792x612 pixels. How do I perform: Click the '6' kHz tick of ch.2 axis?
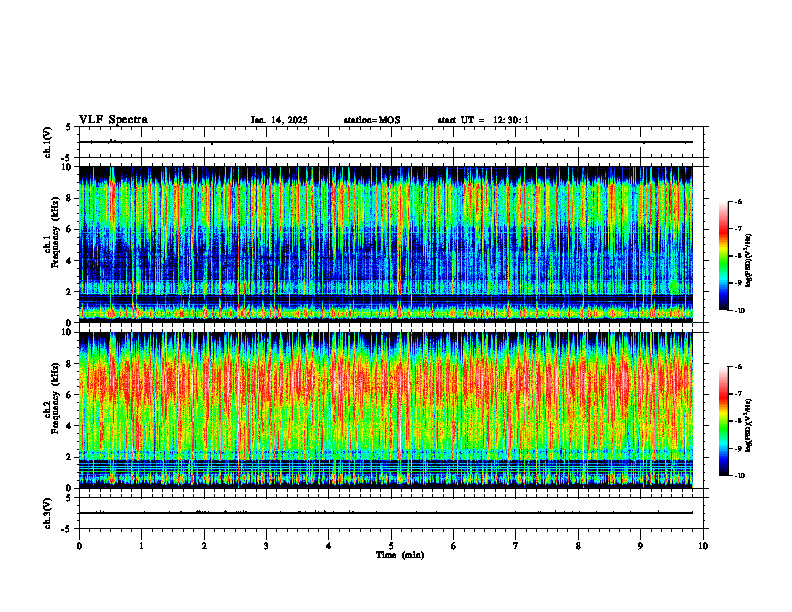tap(70, 395)
